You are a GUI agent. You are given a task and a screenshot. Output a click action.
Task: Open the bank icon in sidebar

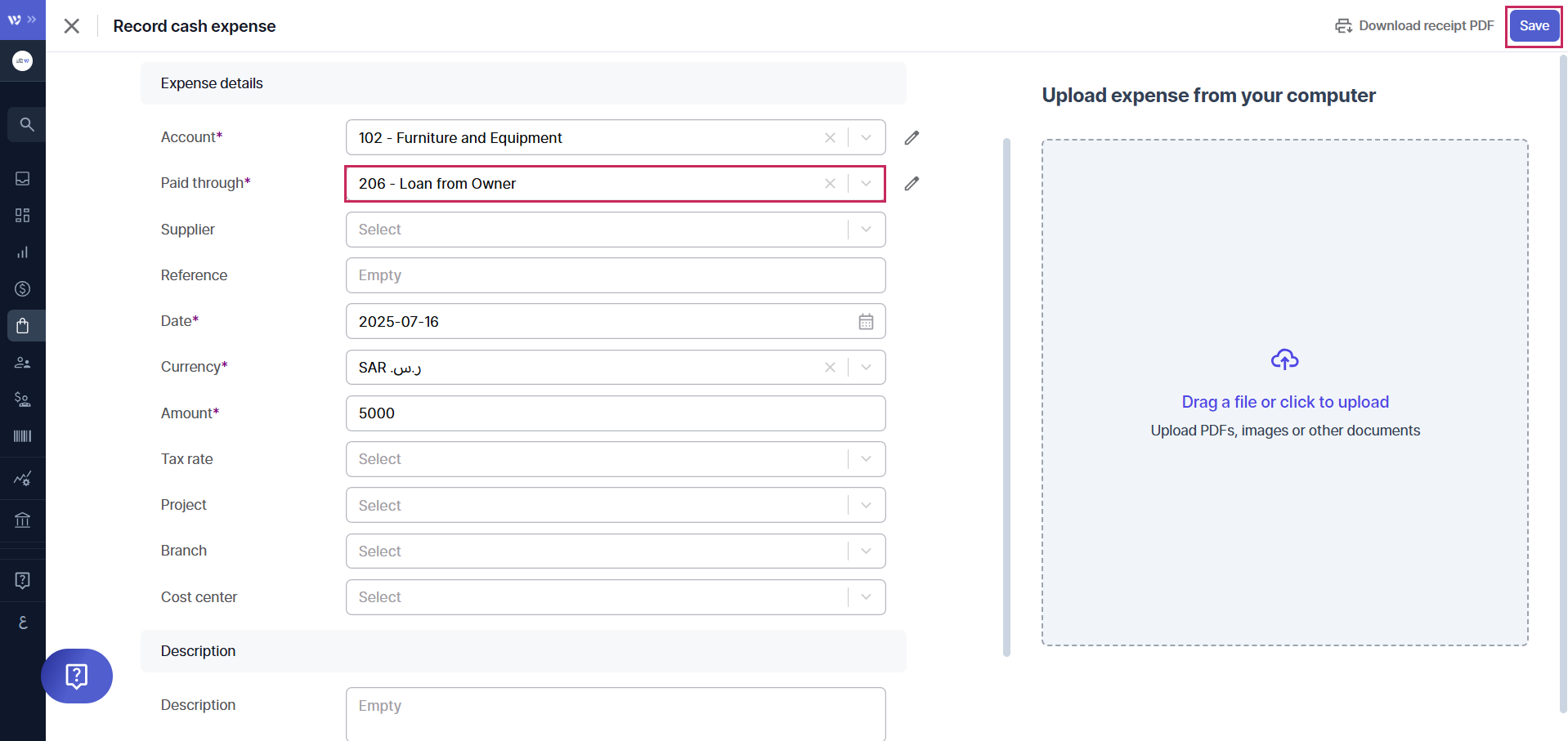[23, 520]
